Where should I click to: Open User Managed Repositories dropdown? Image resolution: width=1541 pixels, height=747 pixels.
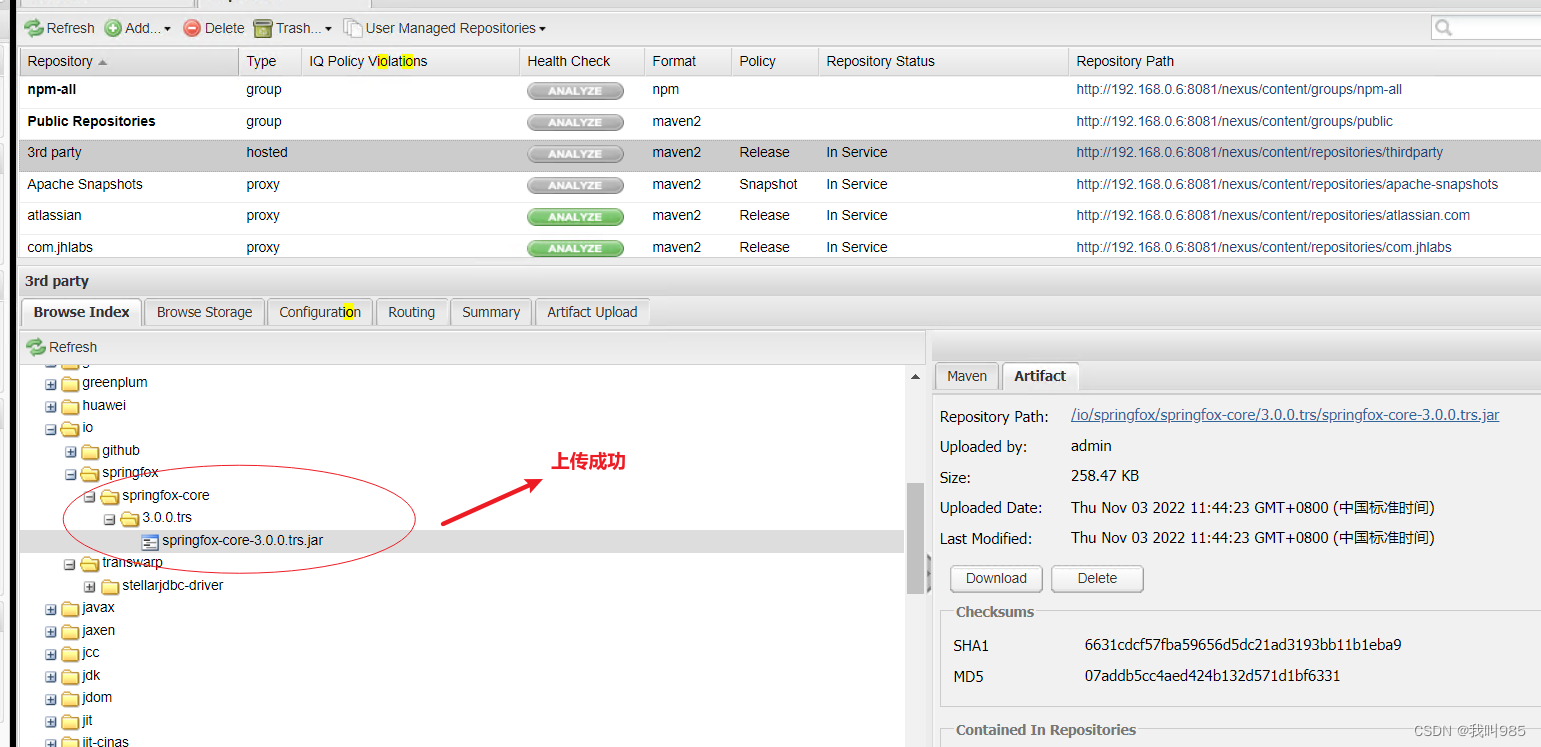[x=445, y=28]
